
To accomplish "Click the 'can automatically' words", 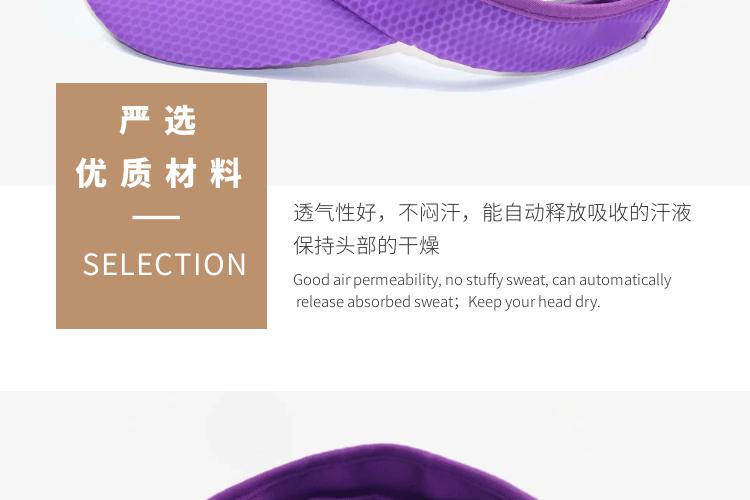I will pyautogui.click(x=611, y=280).
